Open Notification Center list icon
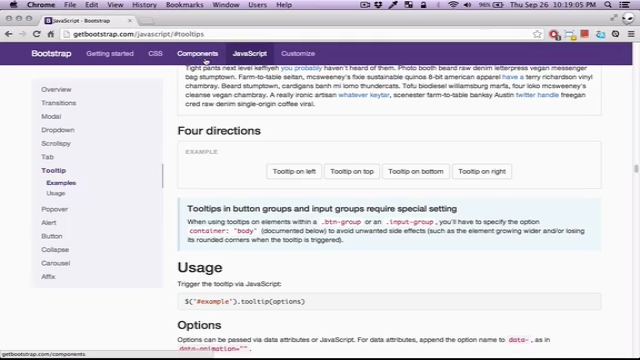640x360 pixels. click(x=624, y=5)
